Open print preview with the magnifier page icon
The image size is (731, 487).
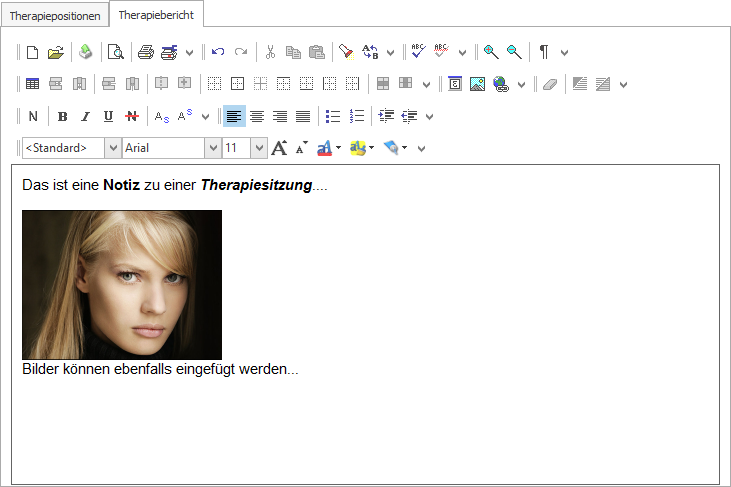115,52
